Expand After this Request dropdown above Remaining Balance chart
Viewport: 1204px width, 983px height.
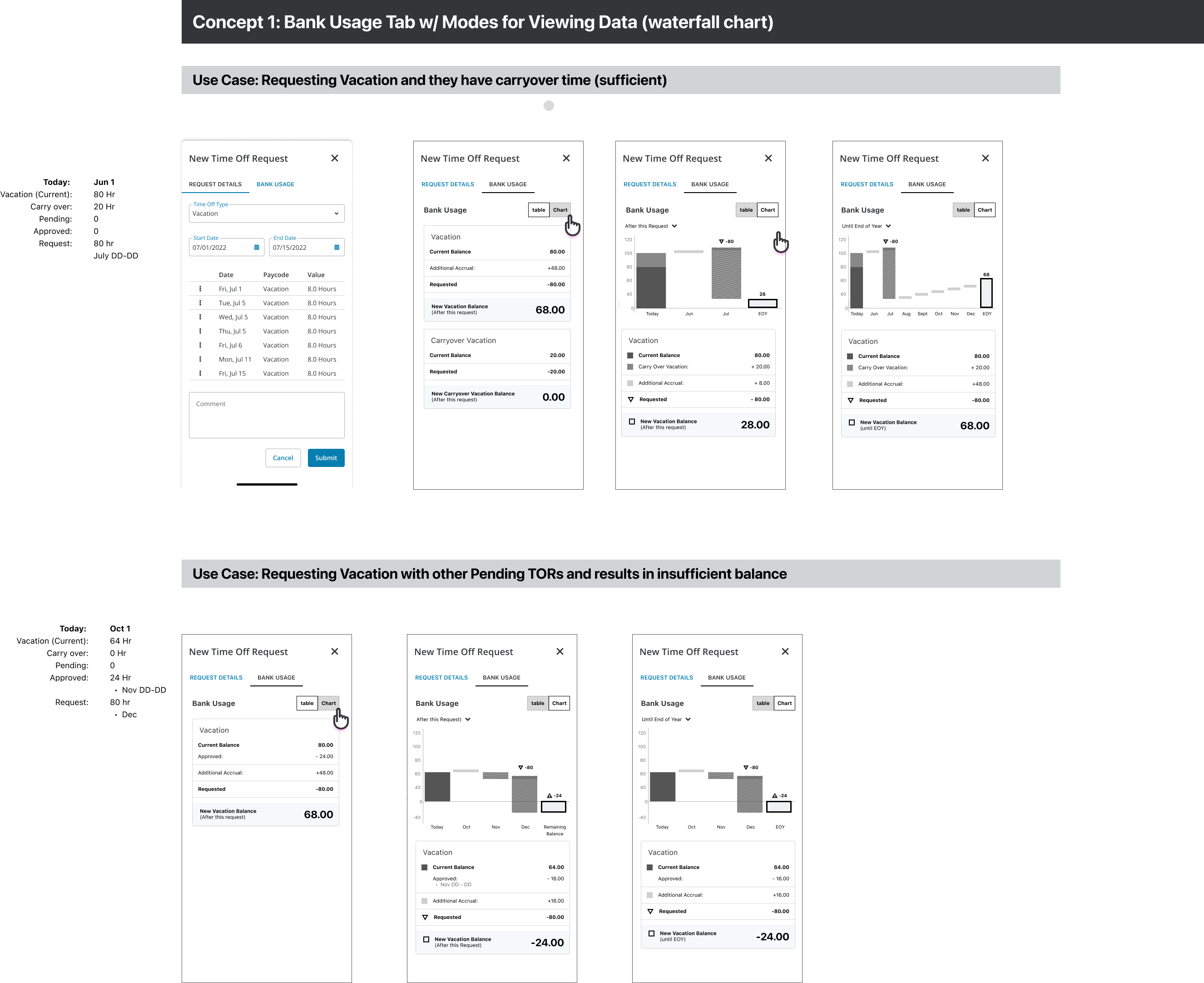[443, 720]
